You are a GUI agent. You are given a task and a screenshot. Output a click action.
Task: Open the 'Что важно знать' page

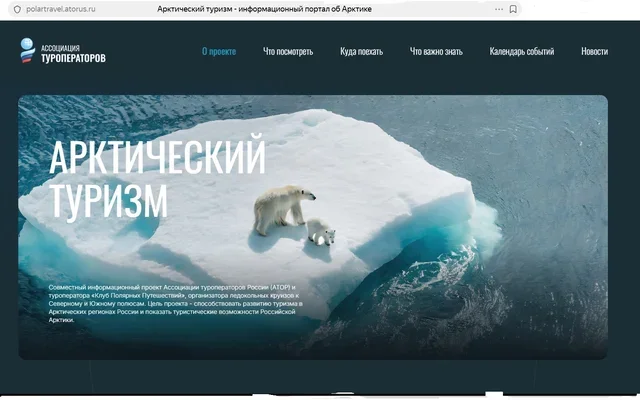(436, 51)
